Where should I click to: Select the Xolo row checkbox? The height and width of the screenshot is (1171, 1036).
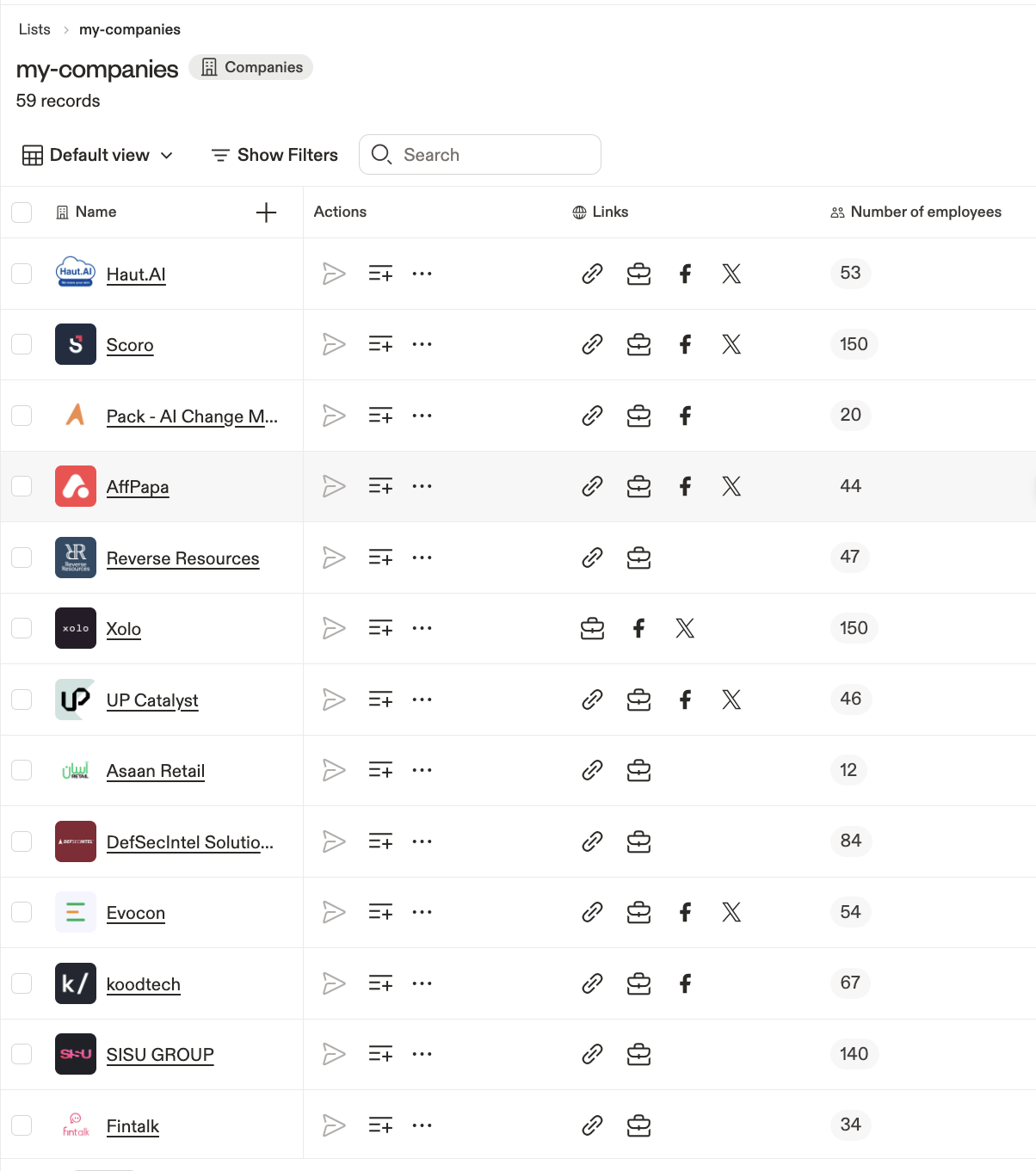(x=22, y=628)
